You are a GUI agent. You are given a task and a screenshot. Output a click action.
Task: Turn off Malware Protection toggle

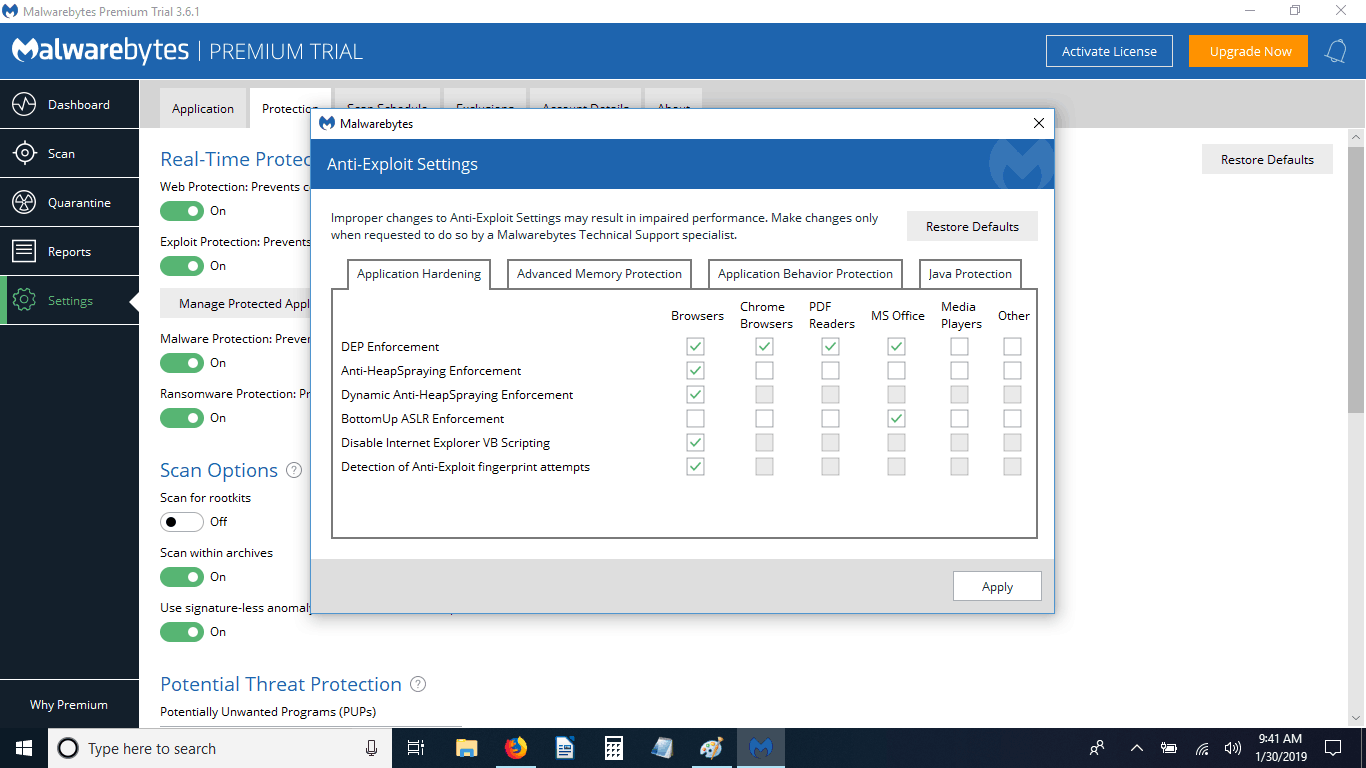(x=182, y=363)
